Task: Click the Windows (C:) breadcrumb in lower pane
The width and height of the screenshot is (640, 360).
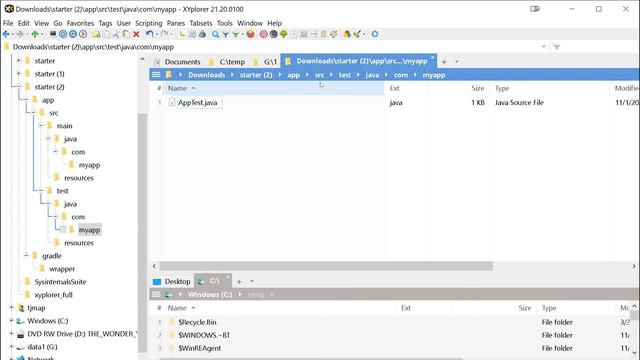Action: pyautogui.click(x=210, y=294)
